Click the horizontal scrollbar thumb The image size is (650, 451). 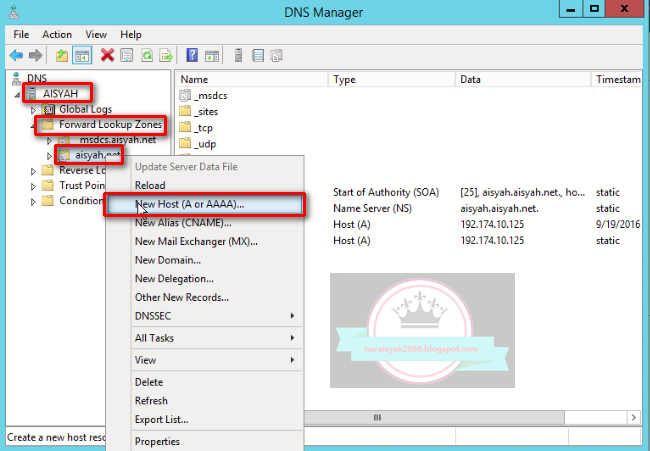pos(434,417)
